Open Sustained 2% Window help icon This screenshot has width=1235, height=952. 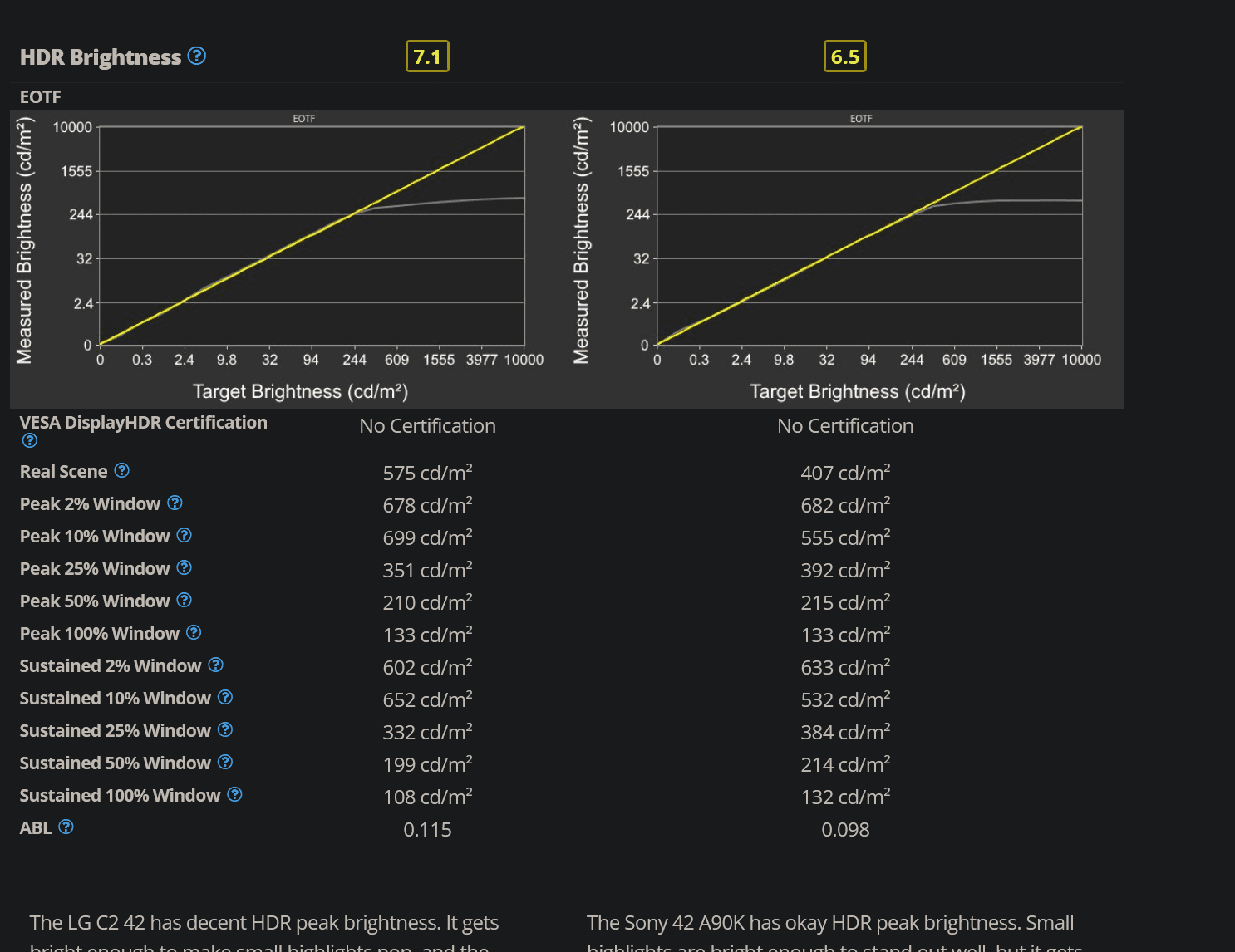(216, 665)
